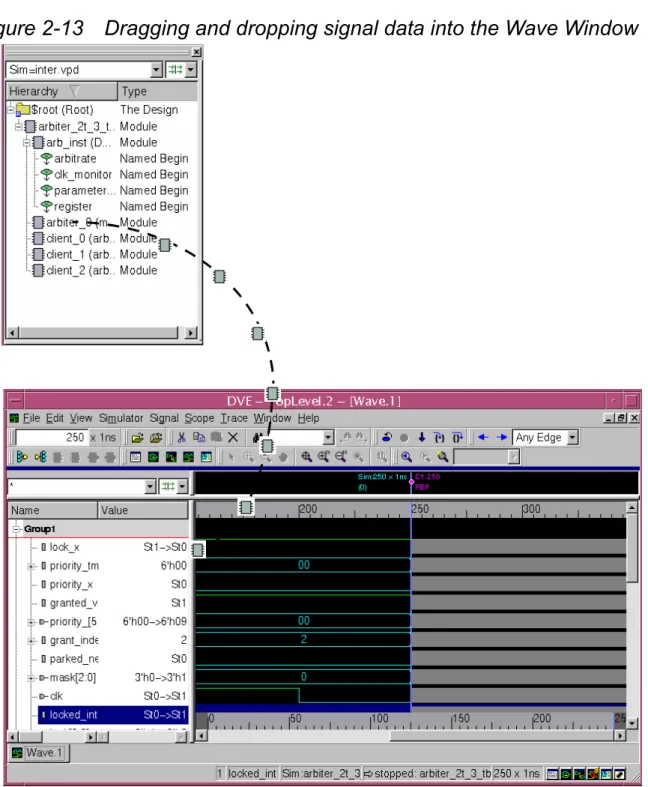Screen dimensions: 648x787
Task: Open the Edit menu
Action: (x=55, y=418)
